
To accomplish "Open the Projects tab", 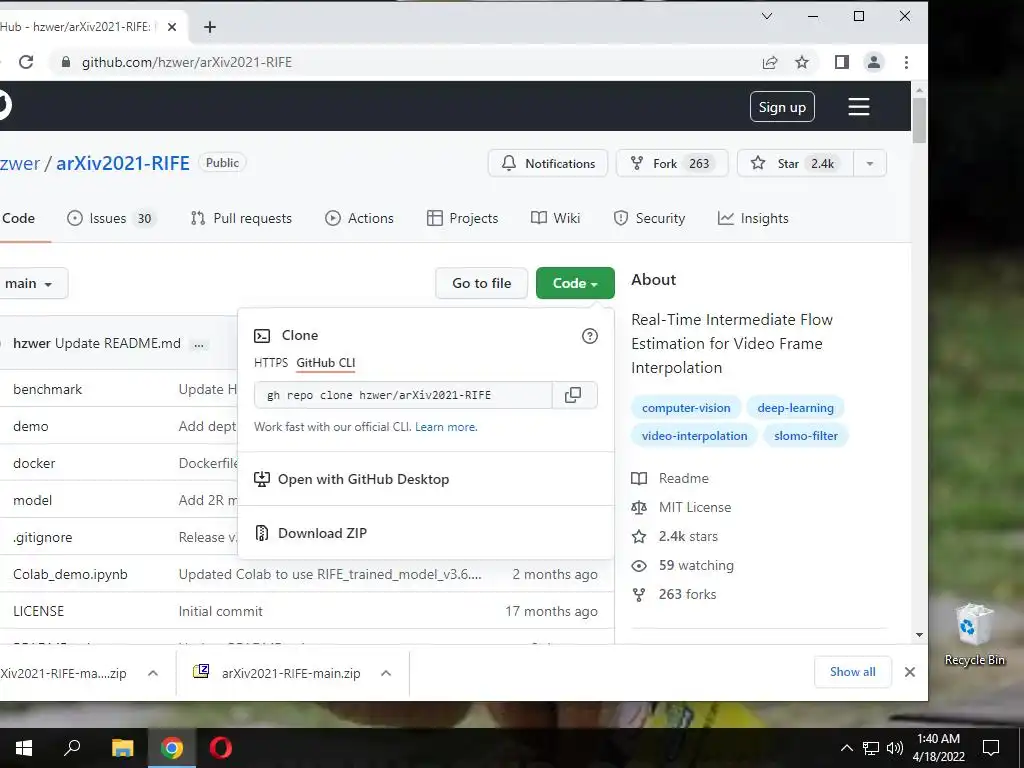I will tap(462, 218).
